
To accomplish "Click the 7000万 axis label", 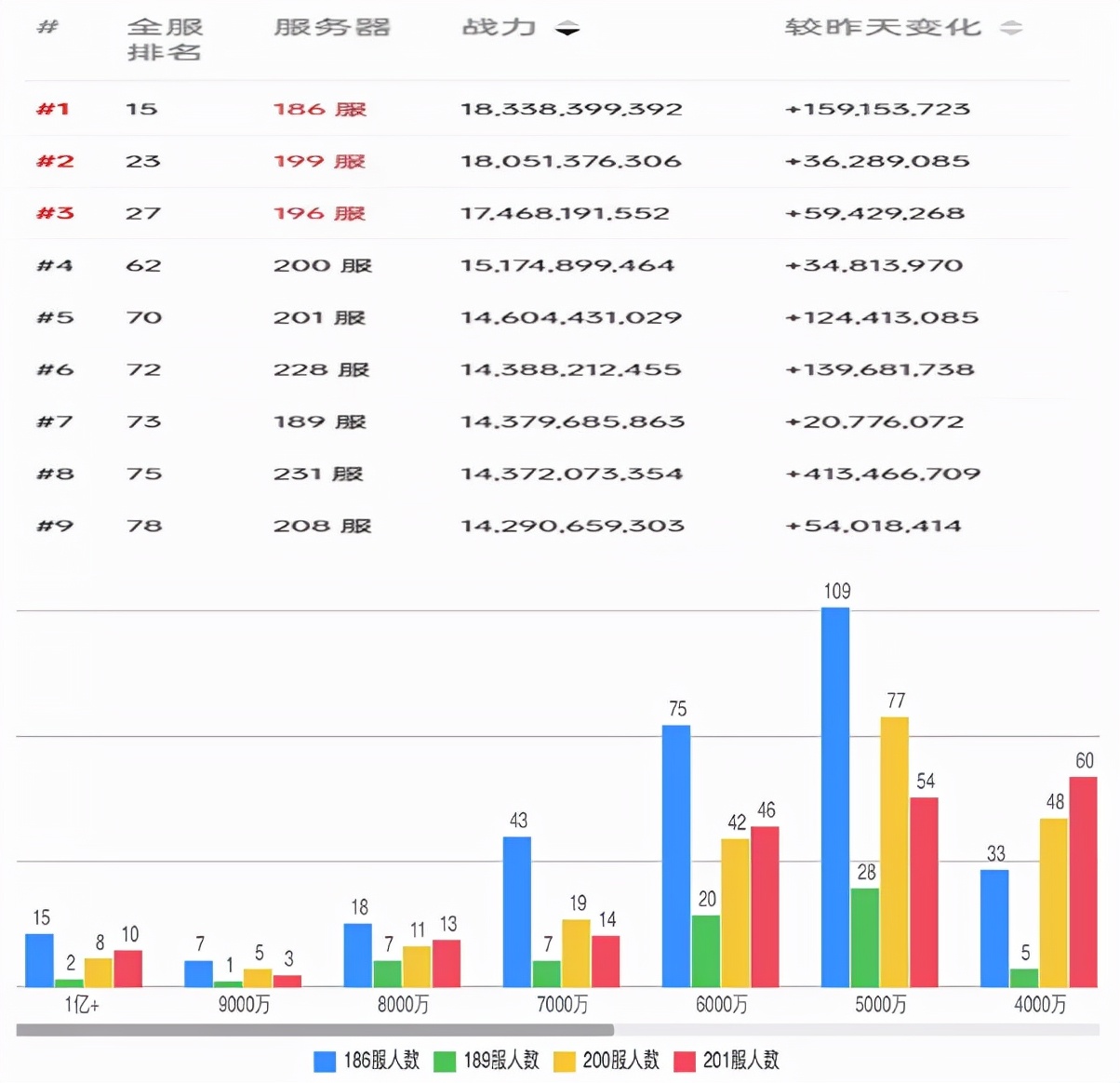I will (x=562, y=1005).
